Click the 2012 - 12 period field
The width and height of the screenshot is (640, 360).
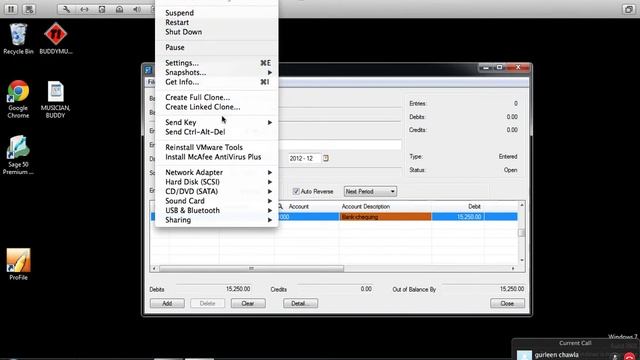coord(304,158)
